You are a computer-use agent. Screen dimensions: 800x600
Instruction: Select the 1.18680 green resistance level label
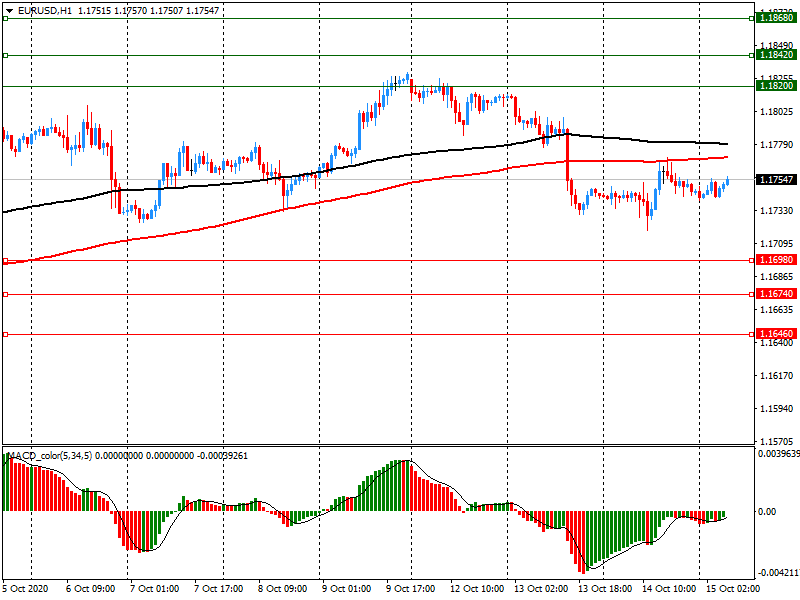(776, 18)
